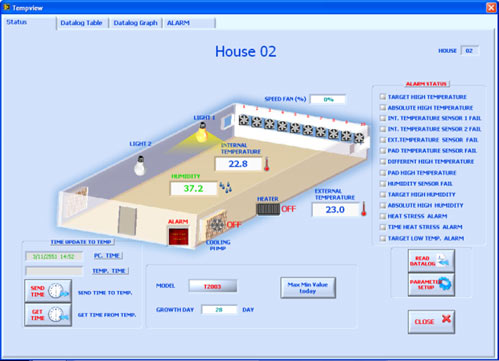Click the Light 2 bulb icon
The height and width of the screenshot is (361, 499).
pos(140,166)
